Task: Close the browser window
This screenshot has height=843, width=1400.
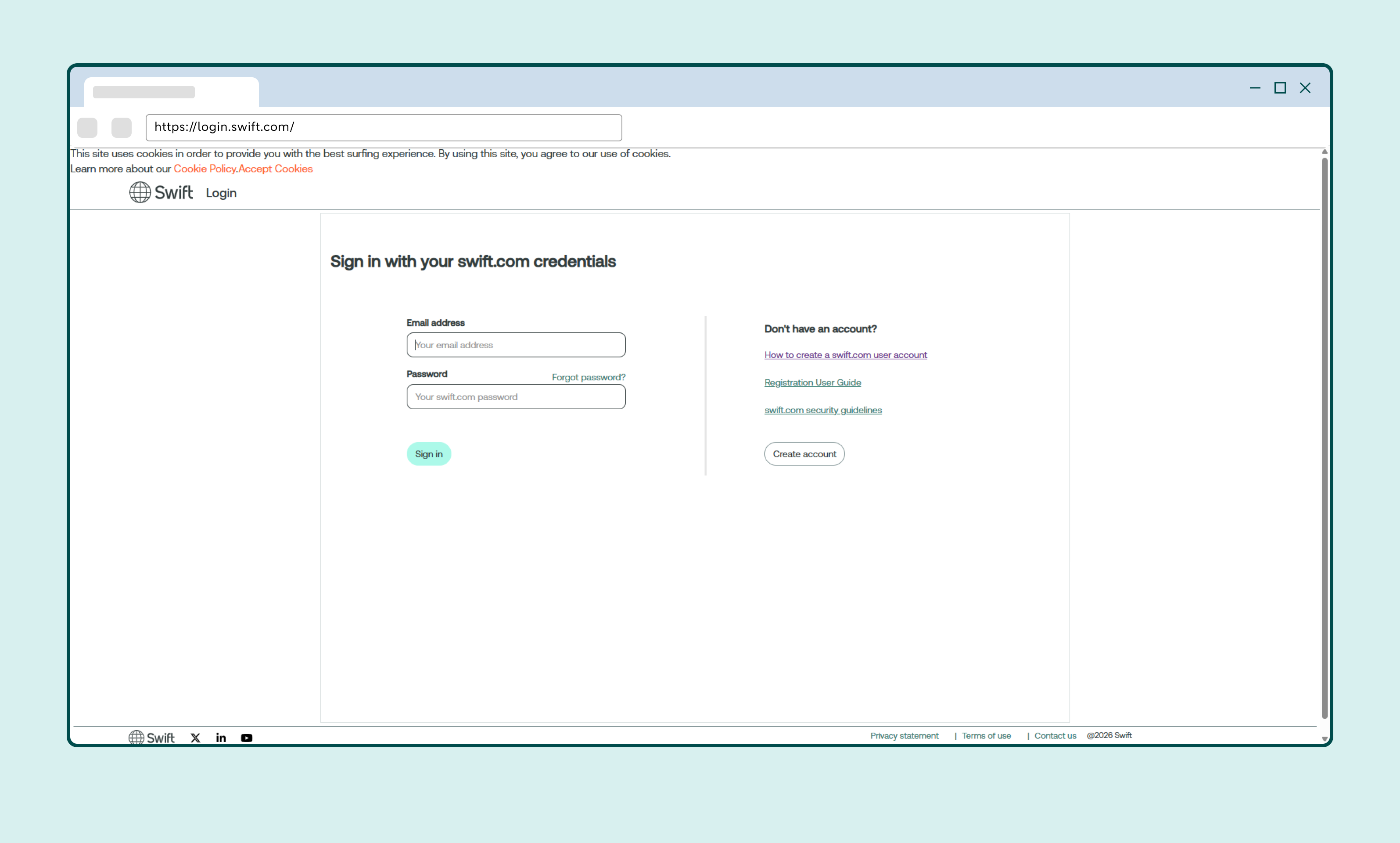Action: (1305, 87)
